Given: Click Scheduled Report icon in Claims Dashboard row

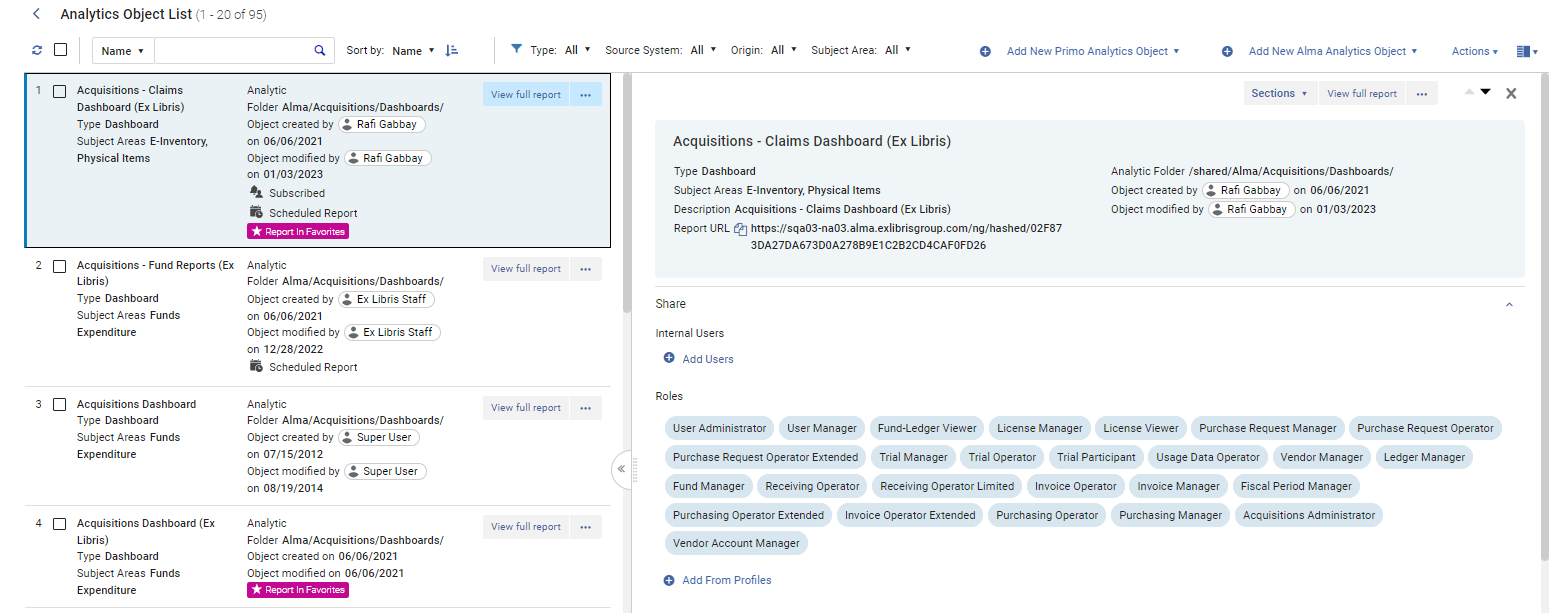Looking at the screenshot, I should [256, 212].
